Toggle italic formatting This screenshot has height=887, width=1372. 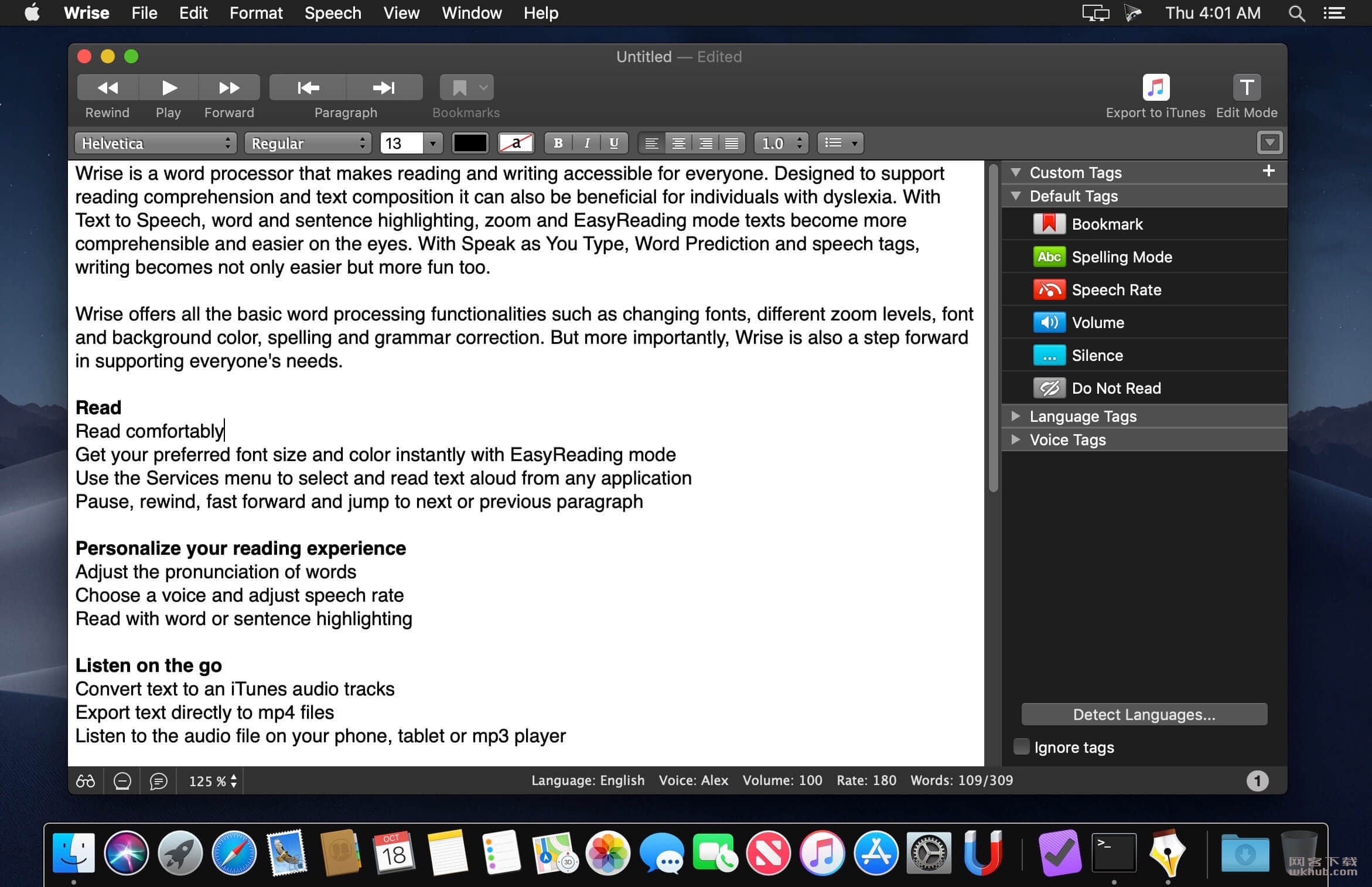click(x=586, y=143)
